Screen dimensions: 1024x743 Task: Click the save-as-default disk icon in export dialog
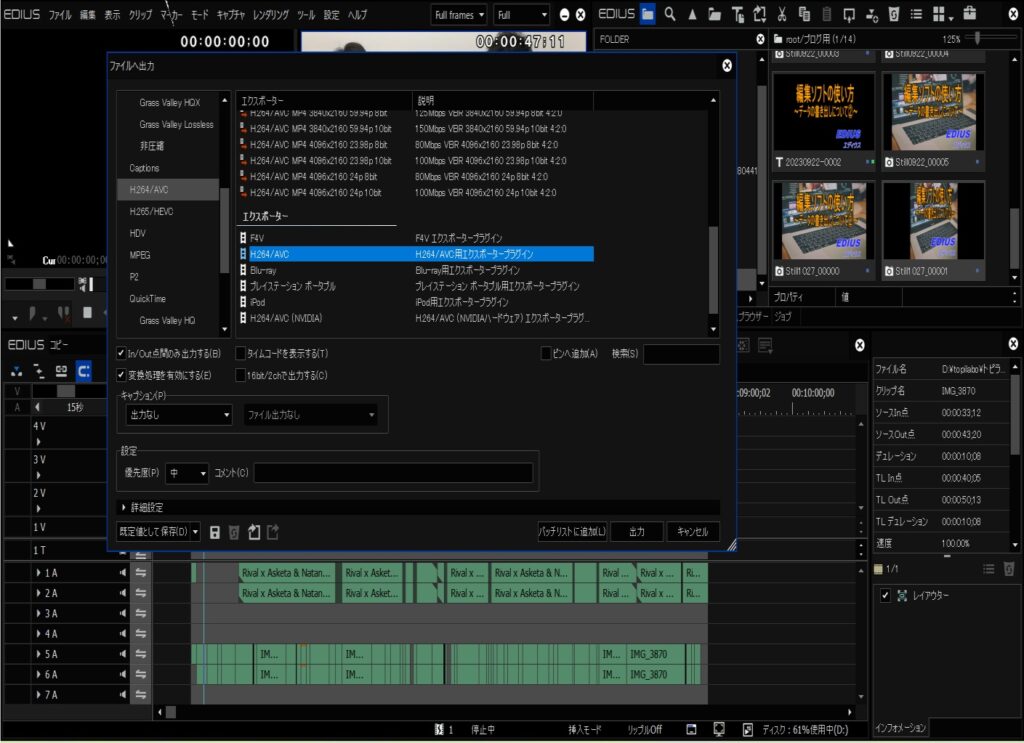click(215, 532)
